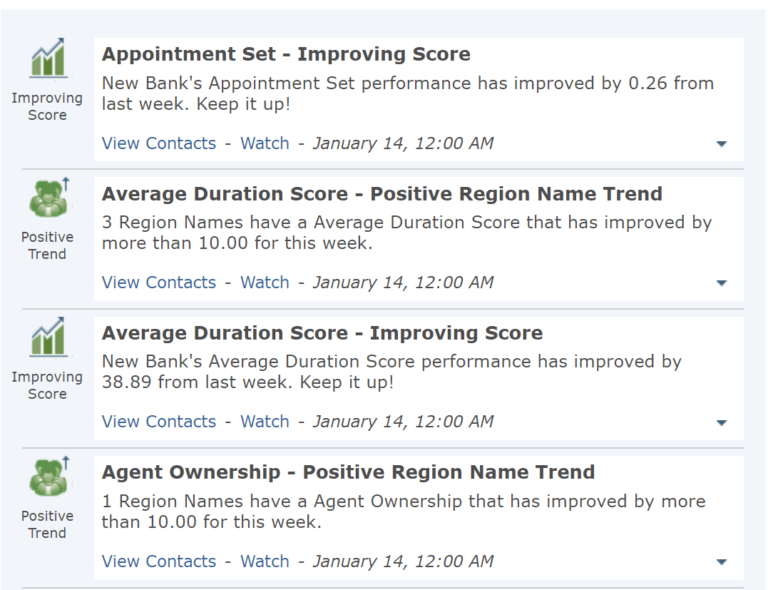
Task: Expand the Appointment Set alert dropdown arrow
Action: 721,144
